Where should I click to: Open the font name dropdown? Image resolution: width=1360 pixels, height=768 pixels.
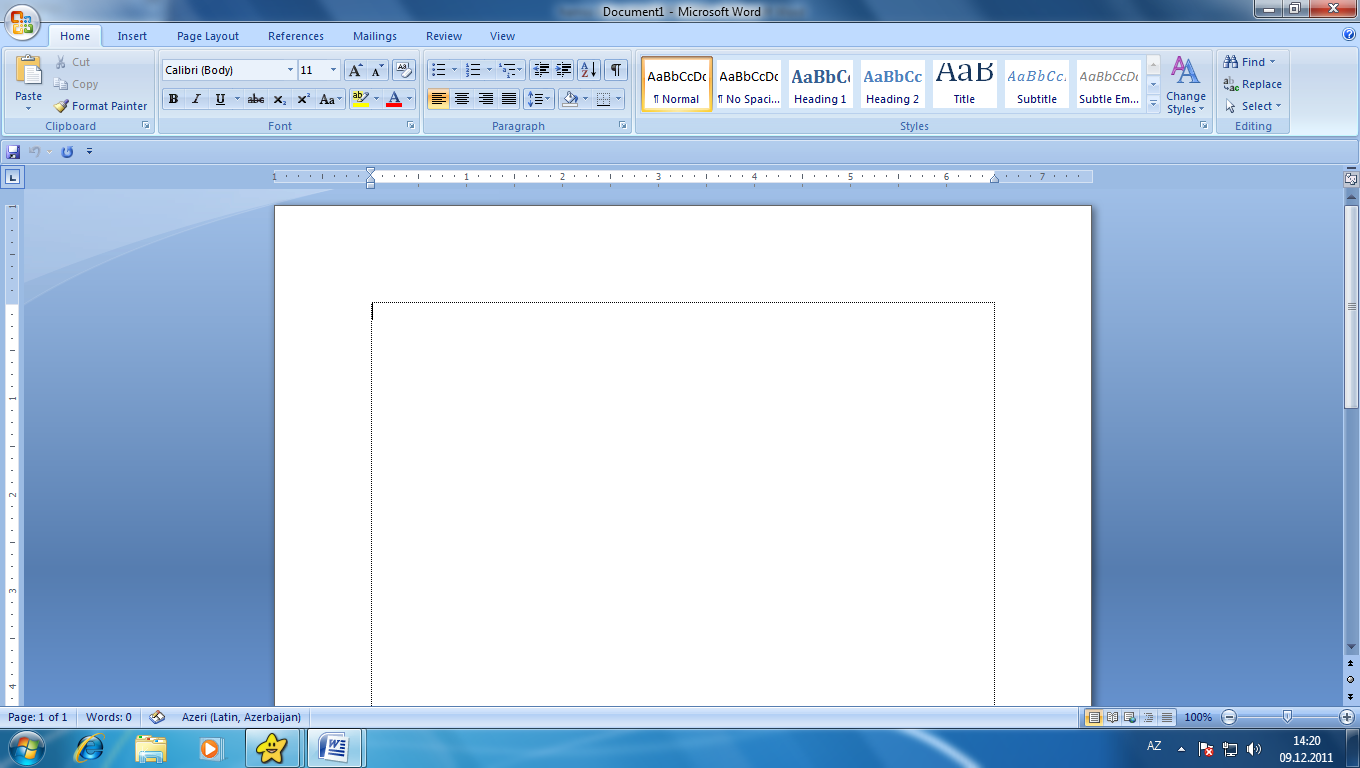coord(290,70)
